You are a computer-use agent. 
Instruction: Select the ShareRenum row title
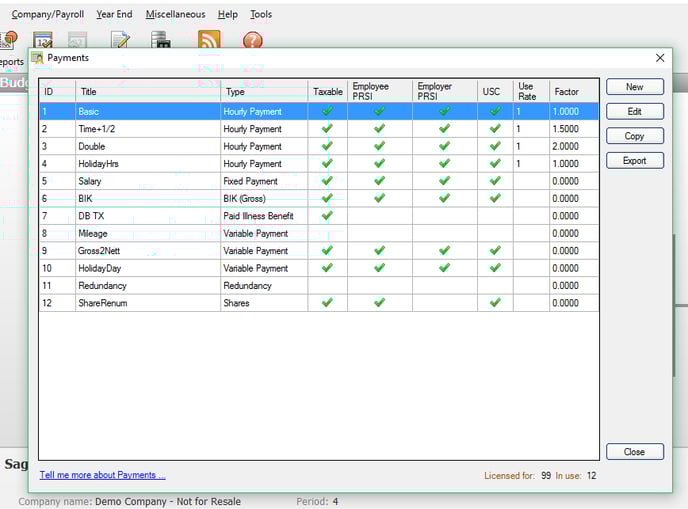[103, 303]
